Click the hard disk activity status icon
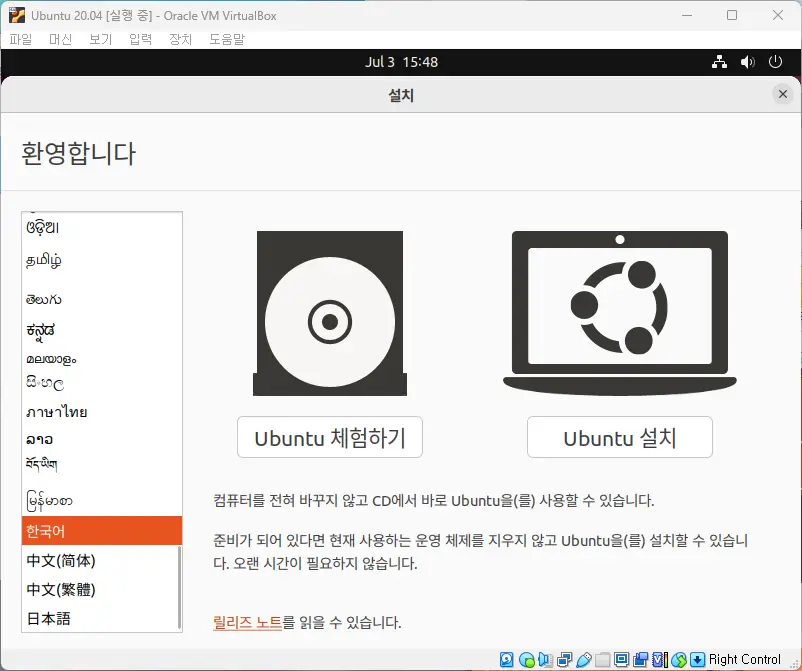This screenshot has height=671, width=802. tap(506, 660)
